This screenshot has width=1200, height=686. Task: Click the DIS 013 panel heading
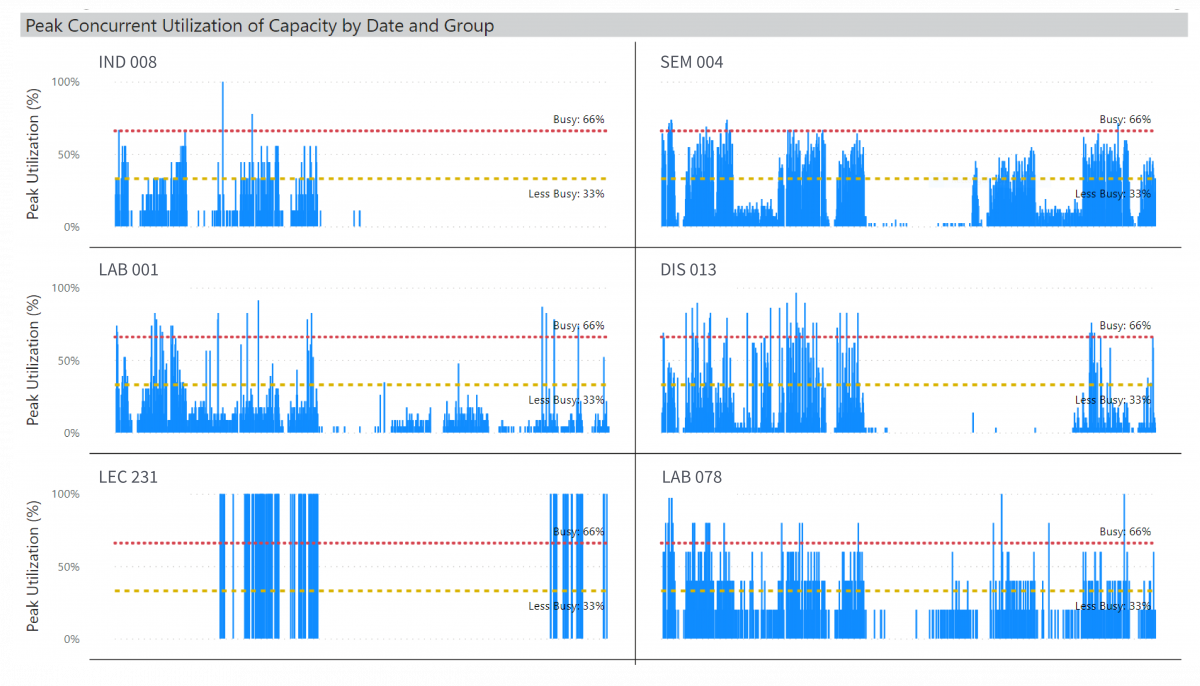tap(688, 270)
